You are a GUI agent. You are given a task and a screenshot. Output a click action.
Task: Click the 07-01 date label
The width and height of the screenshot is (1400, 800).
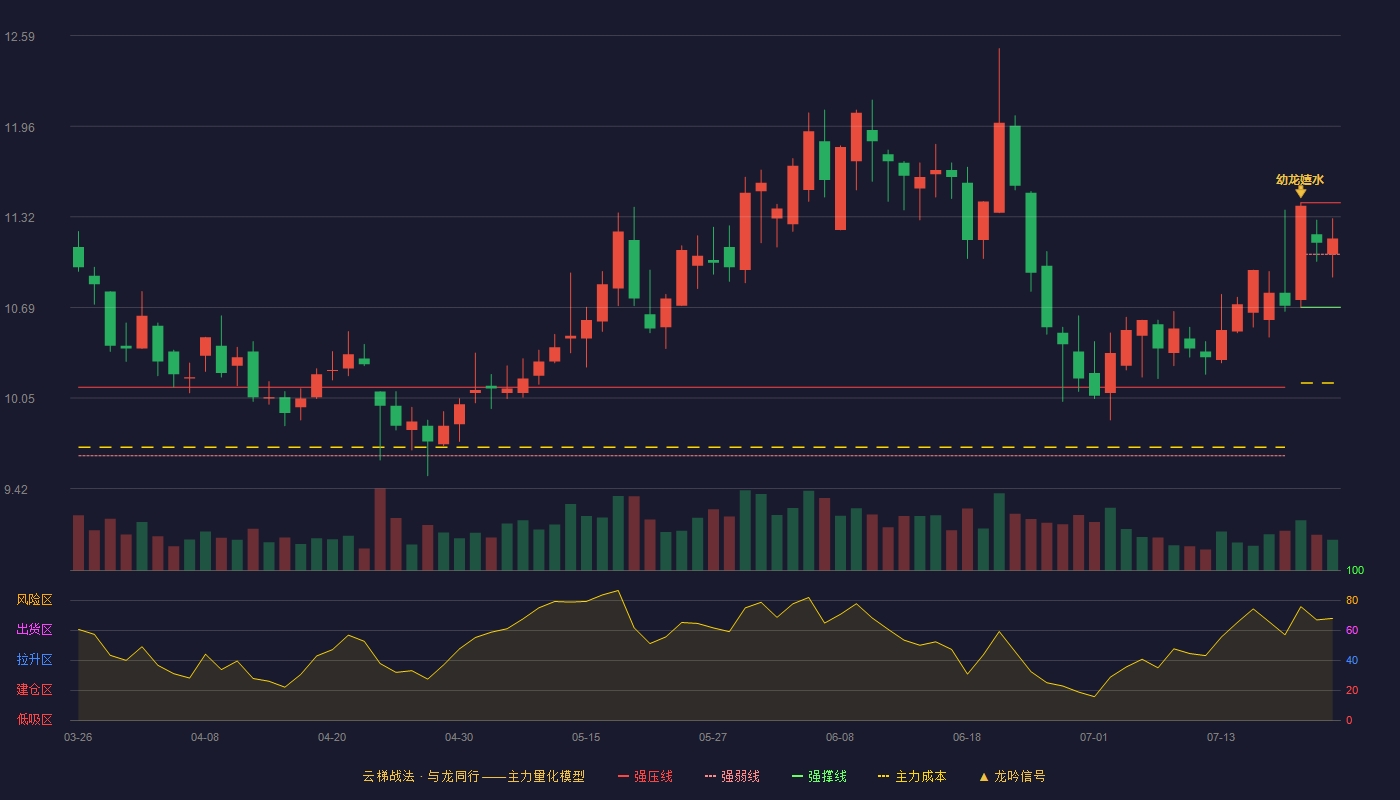pyautogui.click(x=1094, y=737)
